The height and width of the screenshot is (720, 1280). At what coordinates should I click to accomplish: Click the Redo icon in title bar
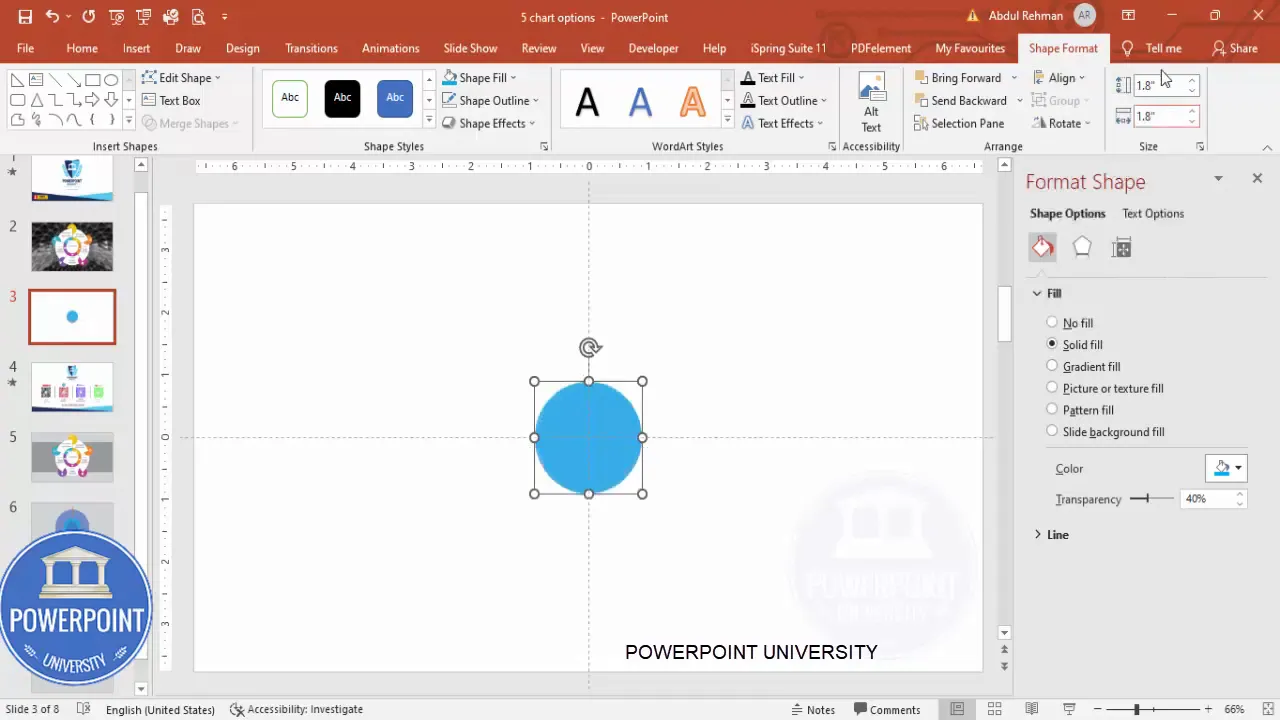click(x=89, y=17)
